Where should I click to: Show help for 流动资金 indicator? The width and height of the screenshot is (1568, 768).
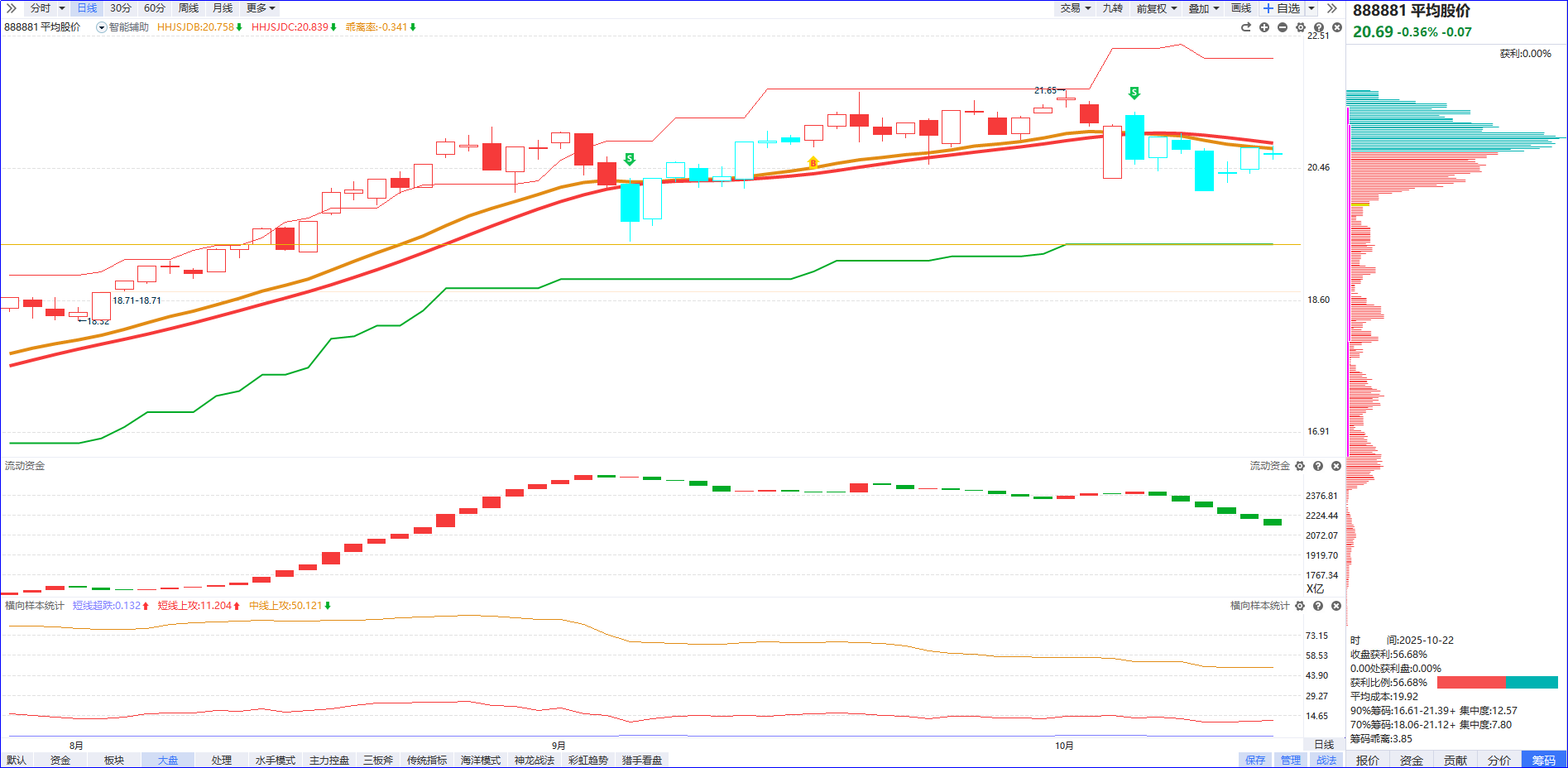(x=1318, y=466)
